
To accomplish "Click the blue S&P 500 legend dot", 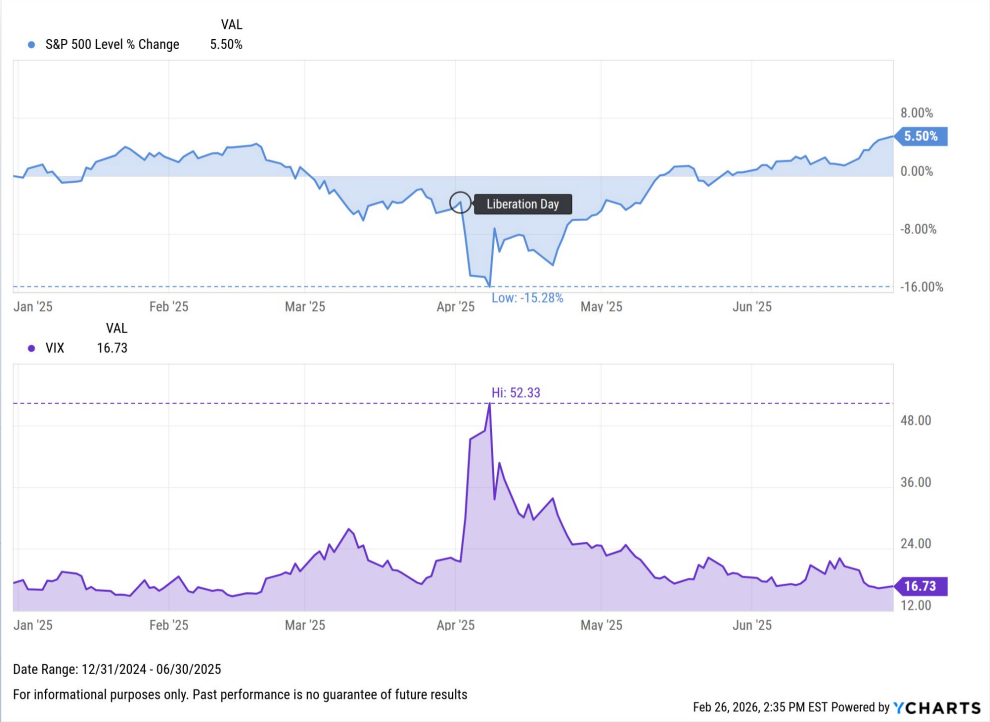I will click(31, 45).
